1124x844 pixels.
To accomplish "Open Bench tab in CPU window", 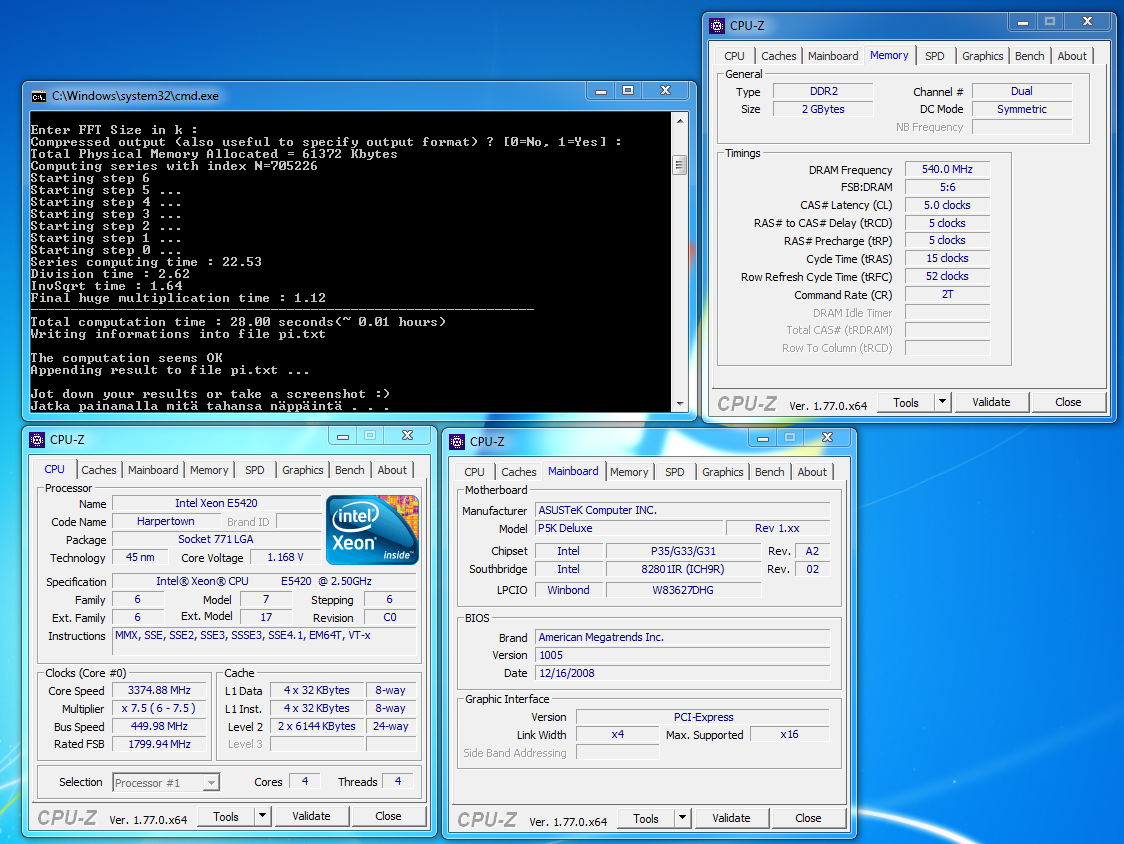I will (x=350, y=470).
